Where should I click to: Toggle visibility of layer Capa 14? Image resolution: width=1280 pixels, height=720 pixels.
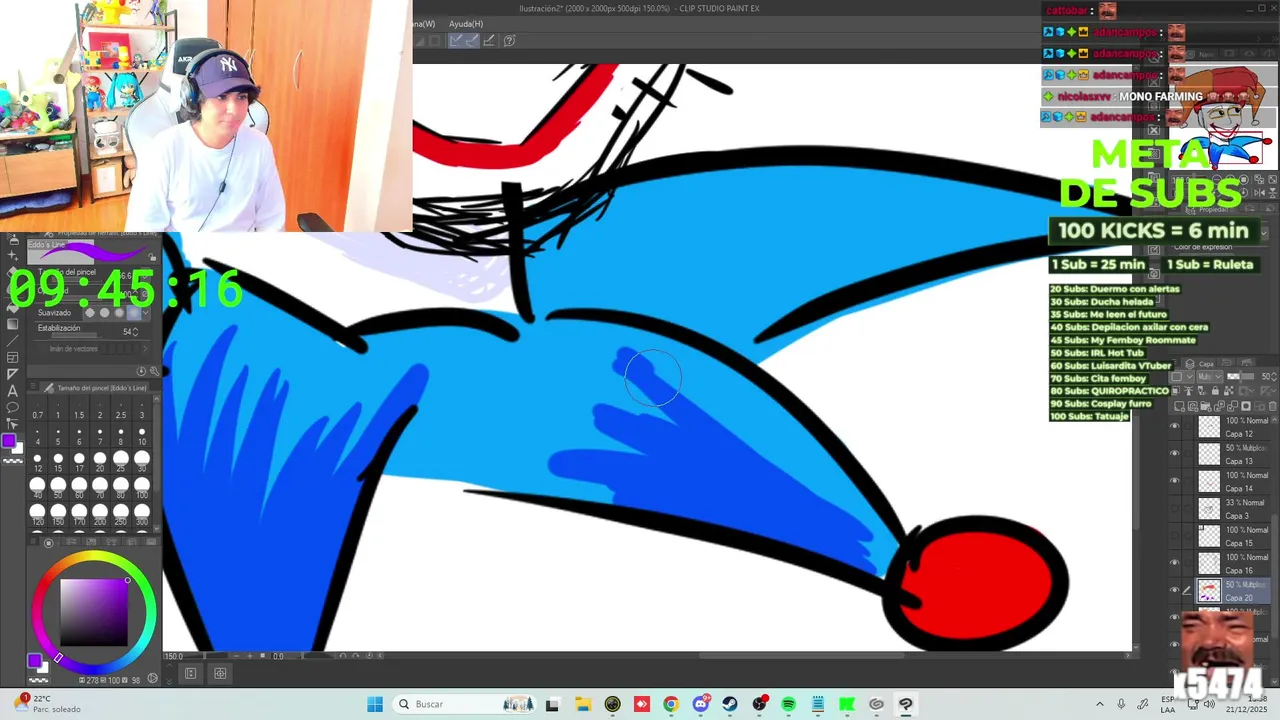pyautogui.click(x=1175, y=481)
